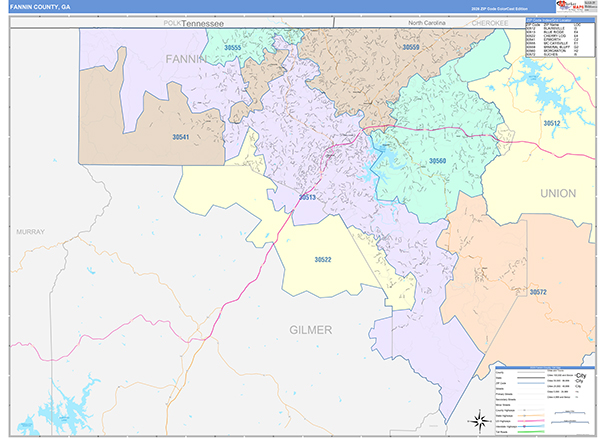Select the 30522 ZIP code label
The height and width of the screenshot is (438, 600).
[x=323, y=260]
